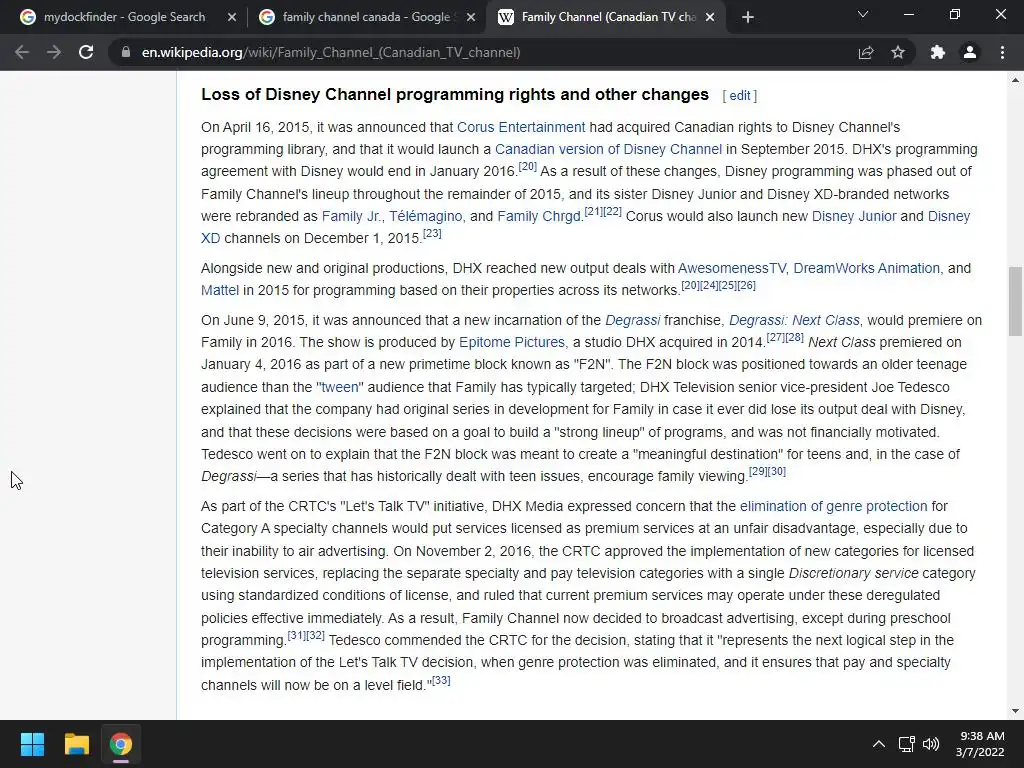
Task: Open Chrome profile avatar menu
Action: (x=970, y=52)
